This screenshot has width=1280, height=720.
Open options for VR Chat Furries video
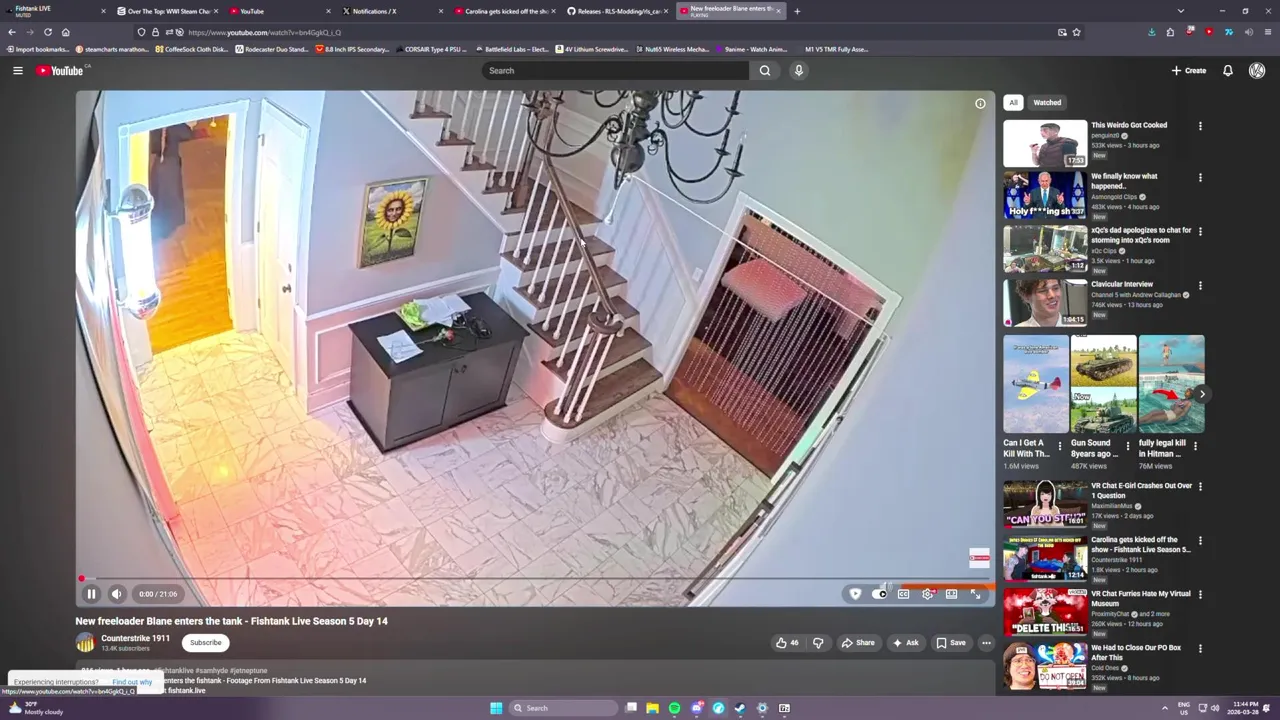(1200, 595)
